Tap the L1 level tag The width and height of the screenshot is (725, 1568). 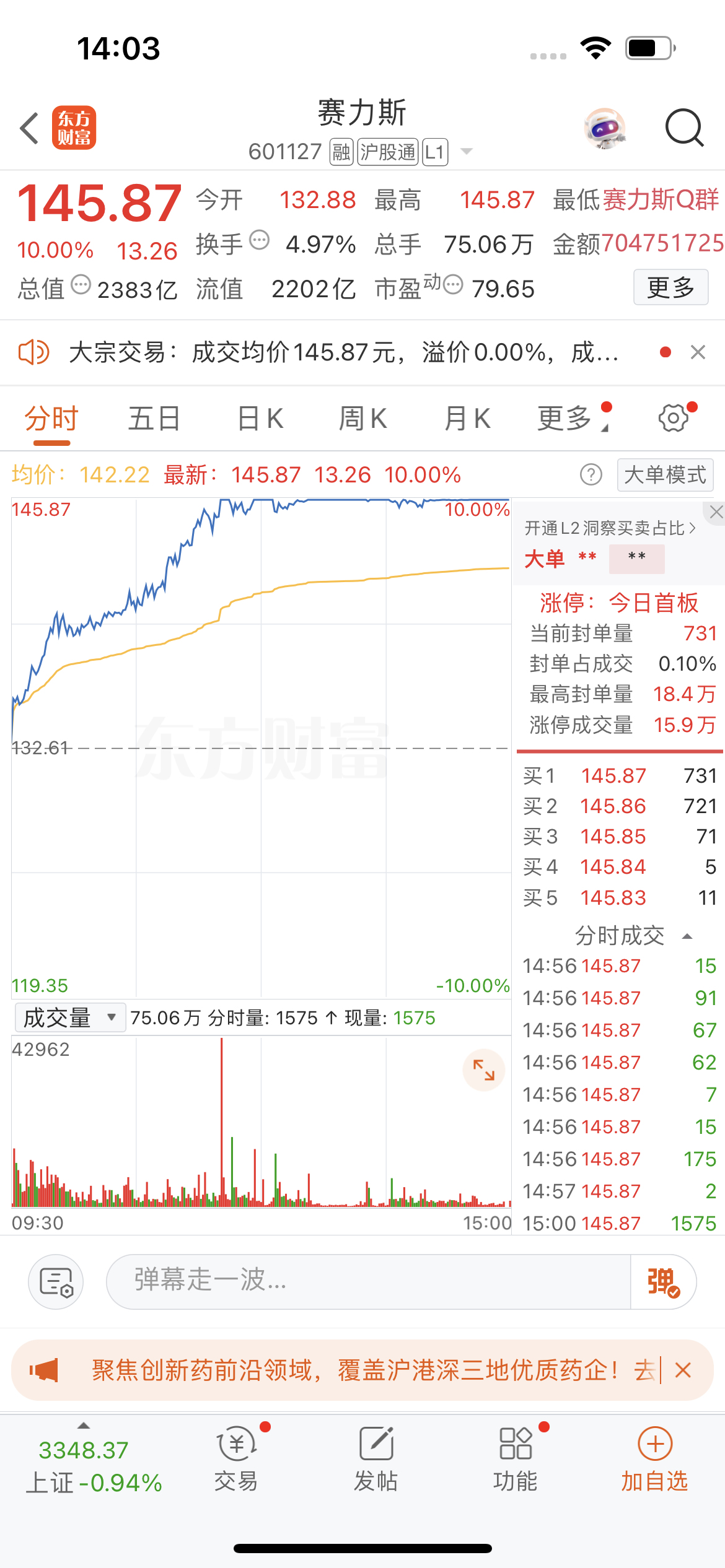pyautogui.click(x=435, y=152)
